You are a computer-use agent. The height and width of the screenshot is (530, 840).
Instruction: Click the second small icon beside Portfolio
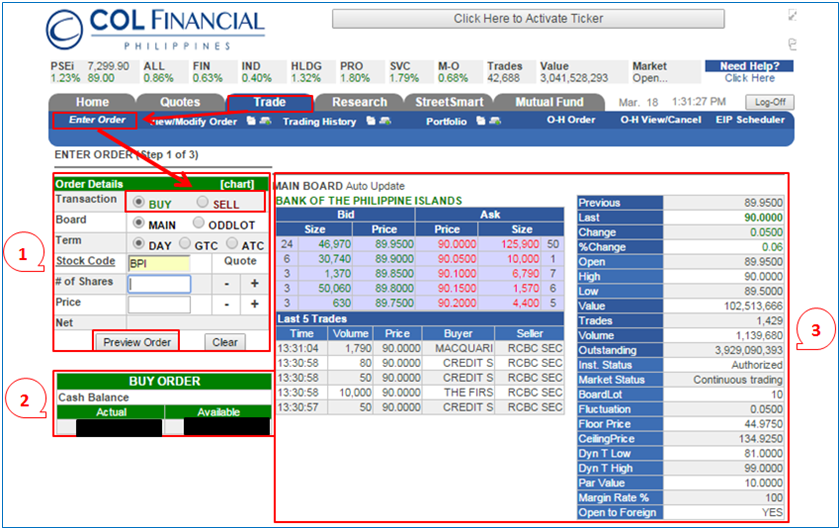click(495, 121)
